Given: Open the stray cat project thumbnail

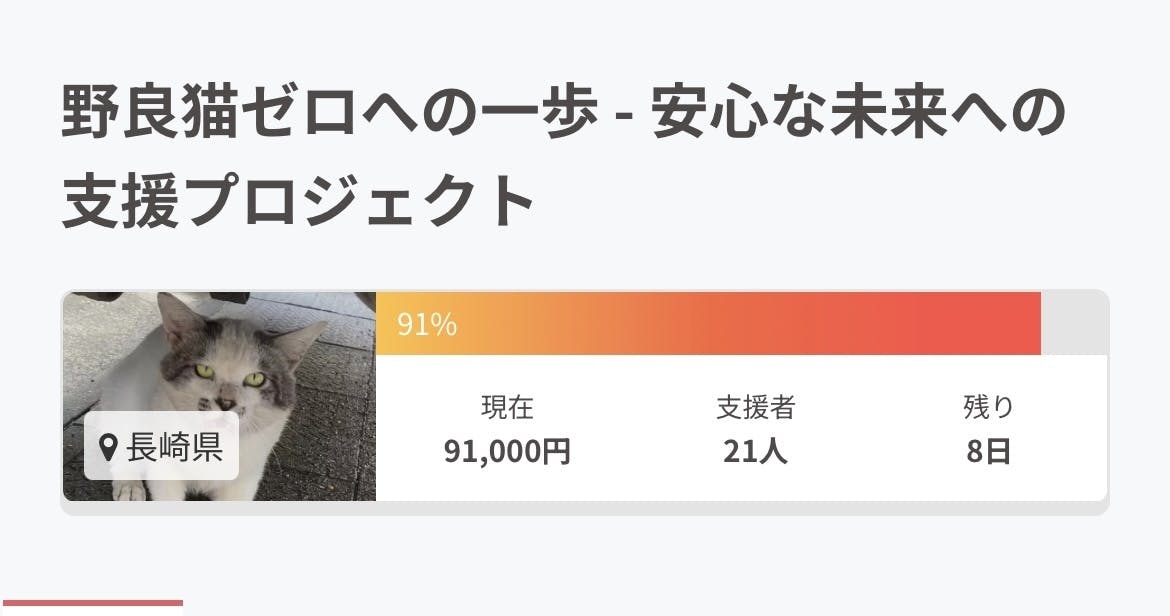Looking at the screenshot, I should pyautogui.click(x=219, y=396).
